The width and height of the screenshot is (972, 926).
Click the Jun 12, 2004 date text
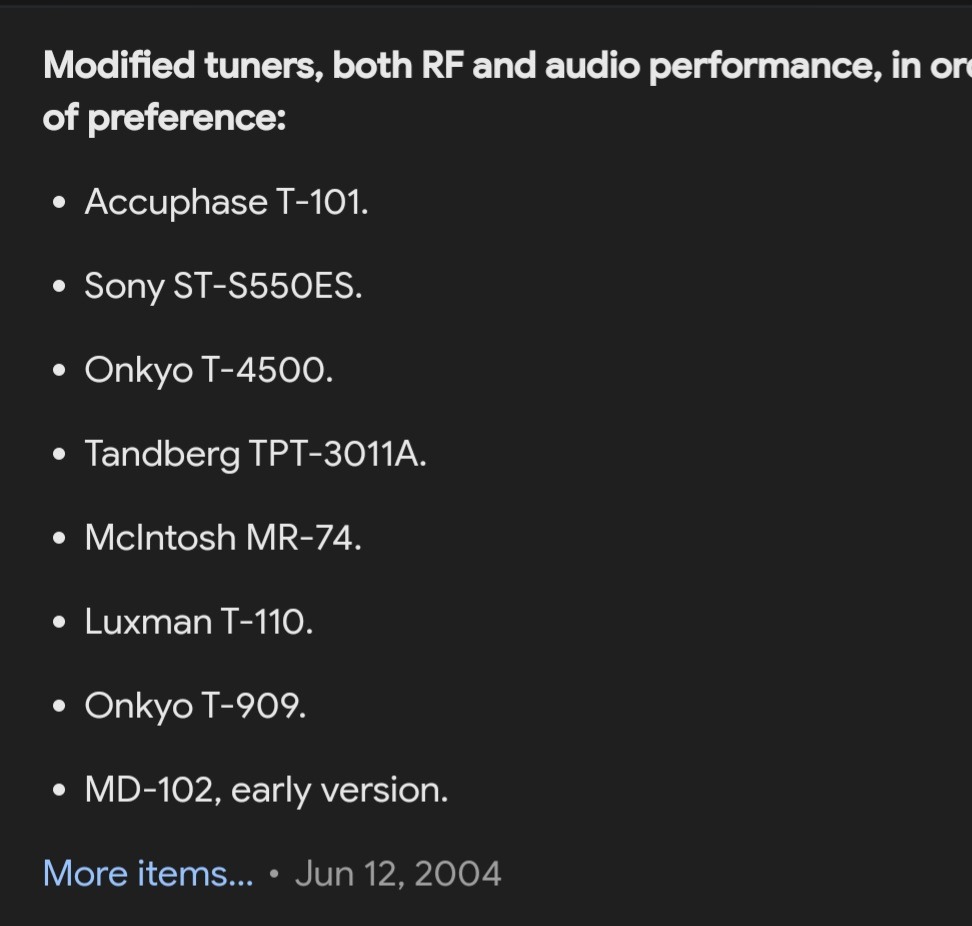point(398,873)
